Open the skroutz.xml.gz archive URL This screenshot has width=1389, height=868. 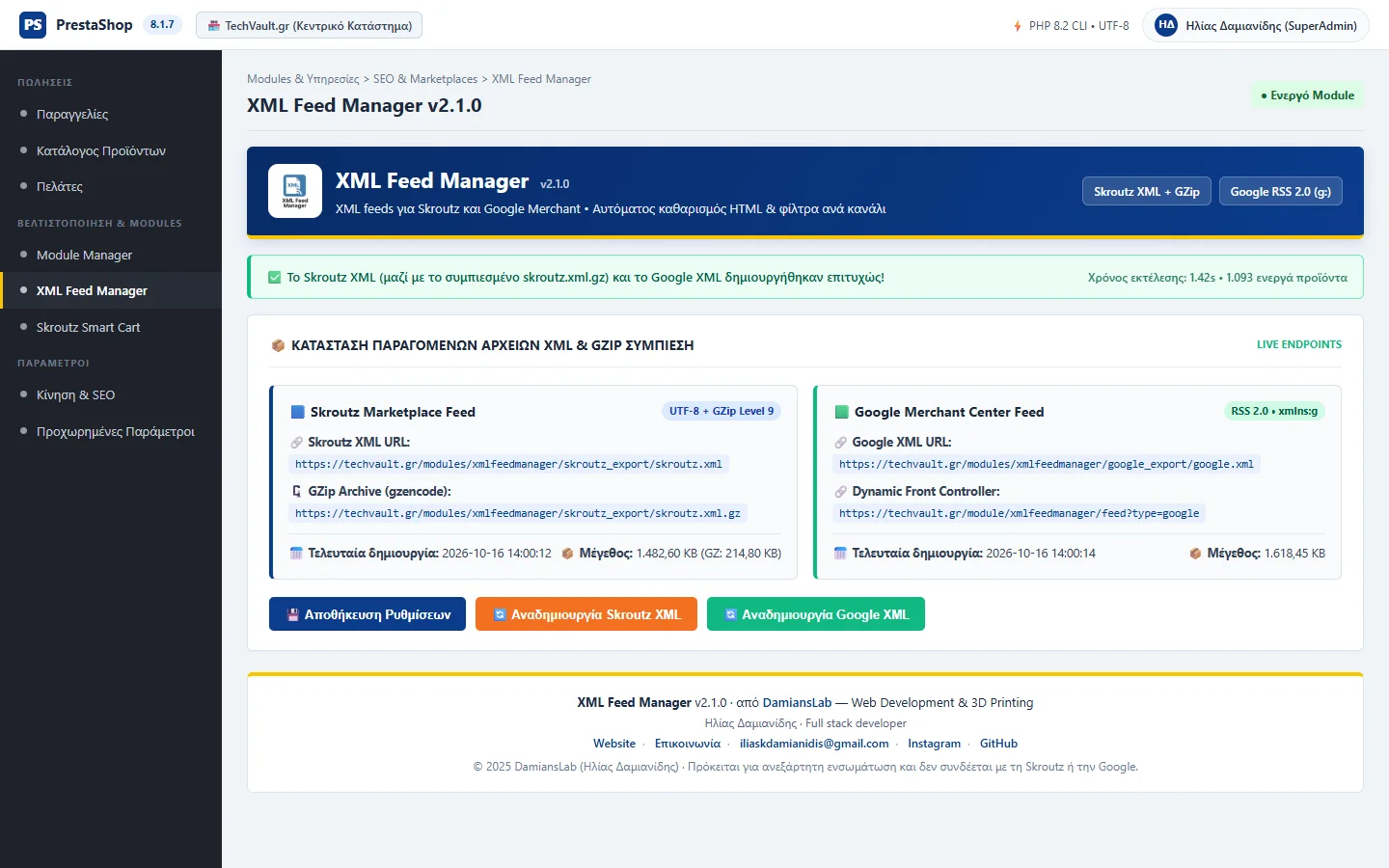[x=518, y=514]
